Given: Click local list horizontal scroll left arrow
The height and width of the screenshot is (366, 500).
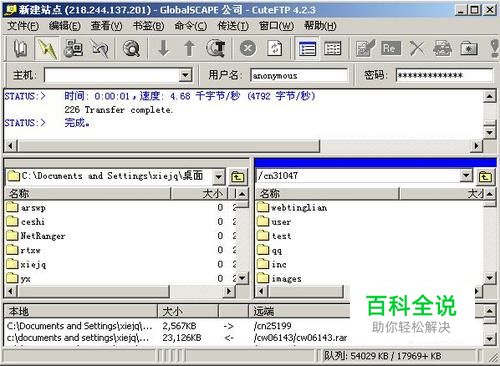Looking at the screenshot, I should (11, 291).
